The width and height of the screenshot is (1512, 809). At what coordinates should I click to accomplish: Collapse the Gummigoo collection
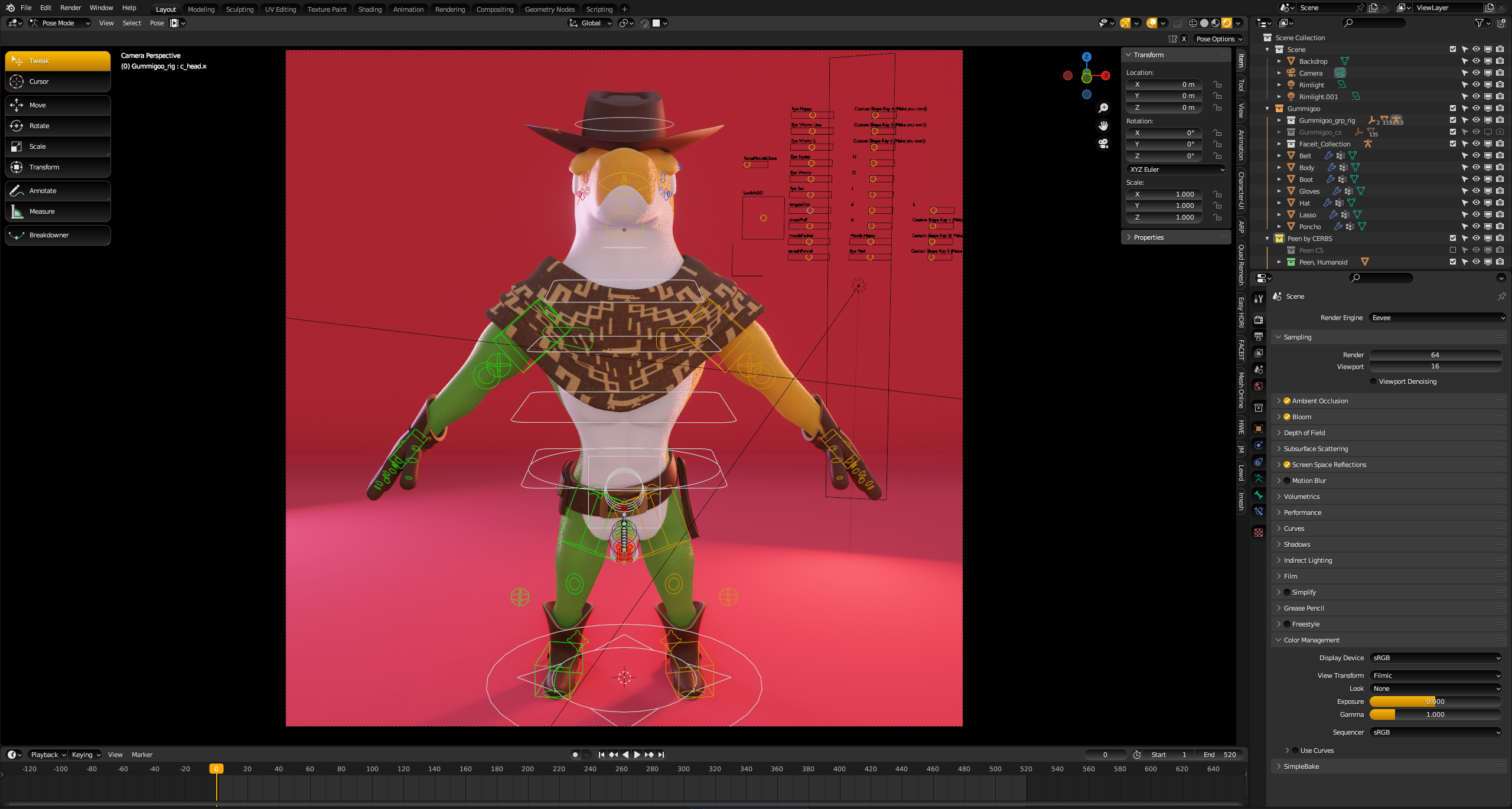coord(1267,109)
